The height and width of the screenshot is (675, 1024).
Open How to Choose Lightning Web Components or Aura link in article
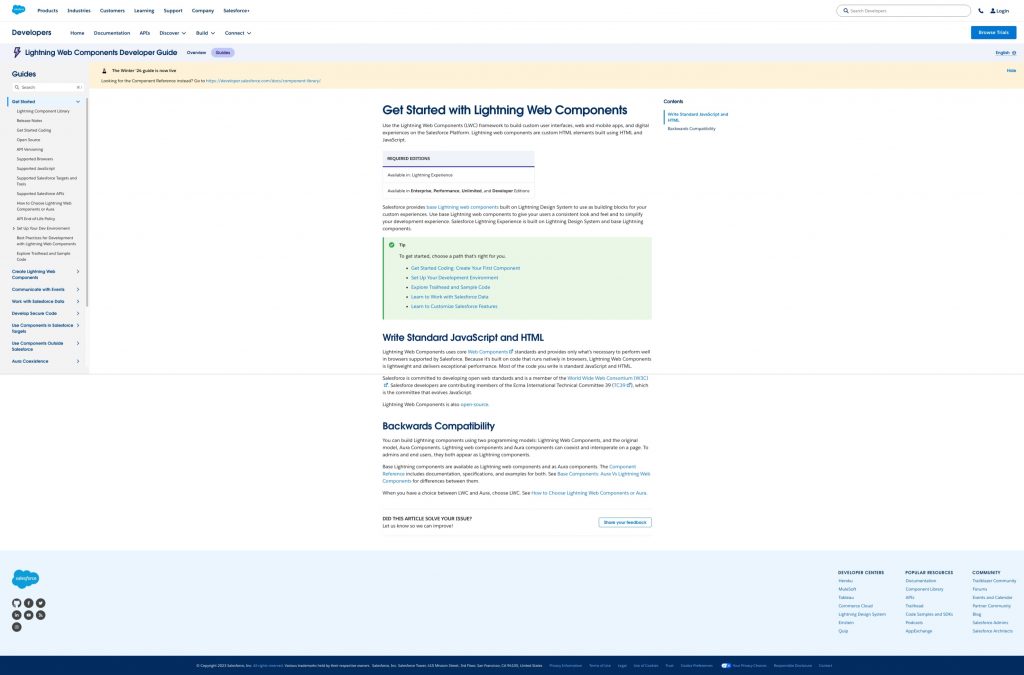point(589,493)
